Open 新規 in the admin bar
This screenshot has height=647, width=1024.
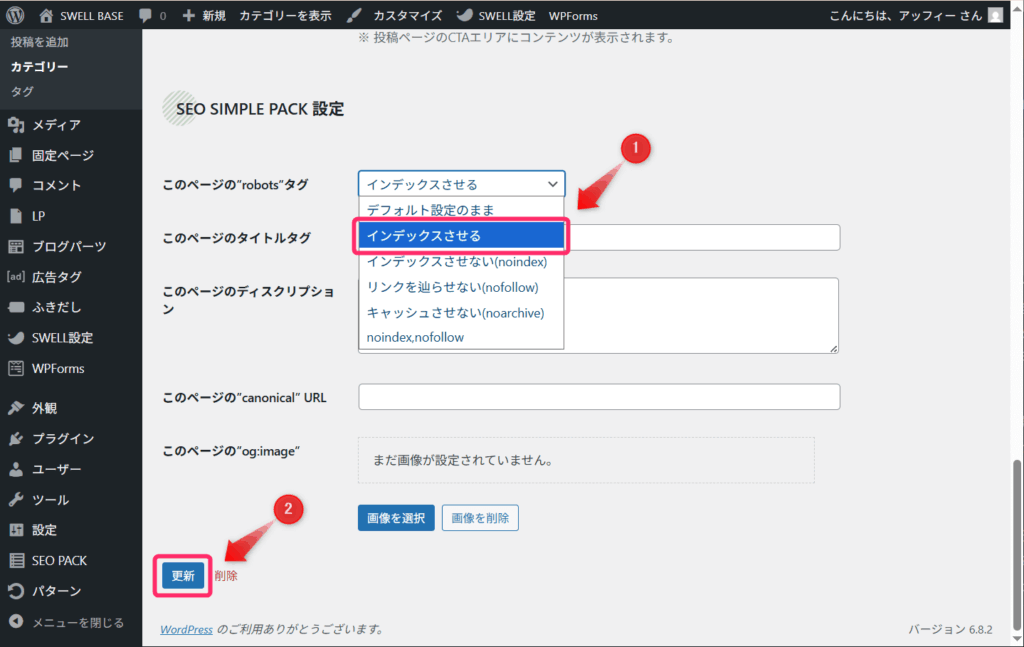(214, 16)
